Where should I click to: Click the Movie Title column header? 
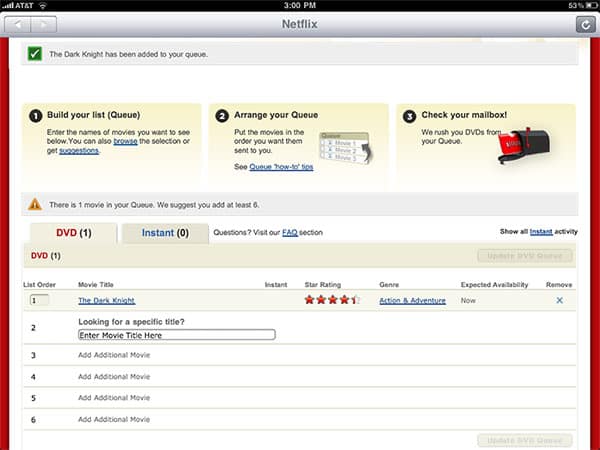(96, 284)
